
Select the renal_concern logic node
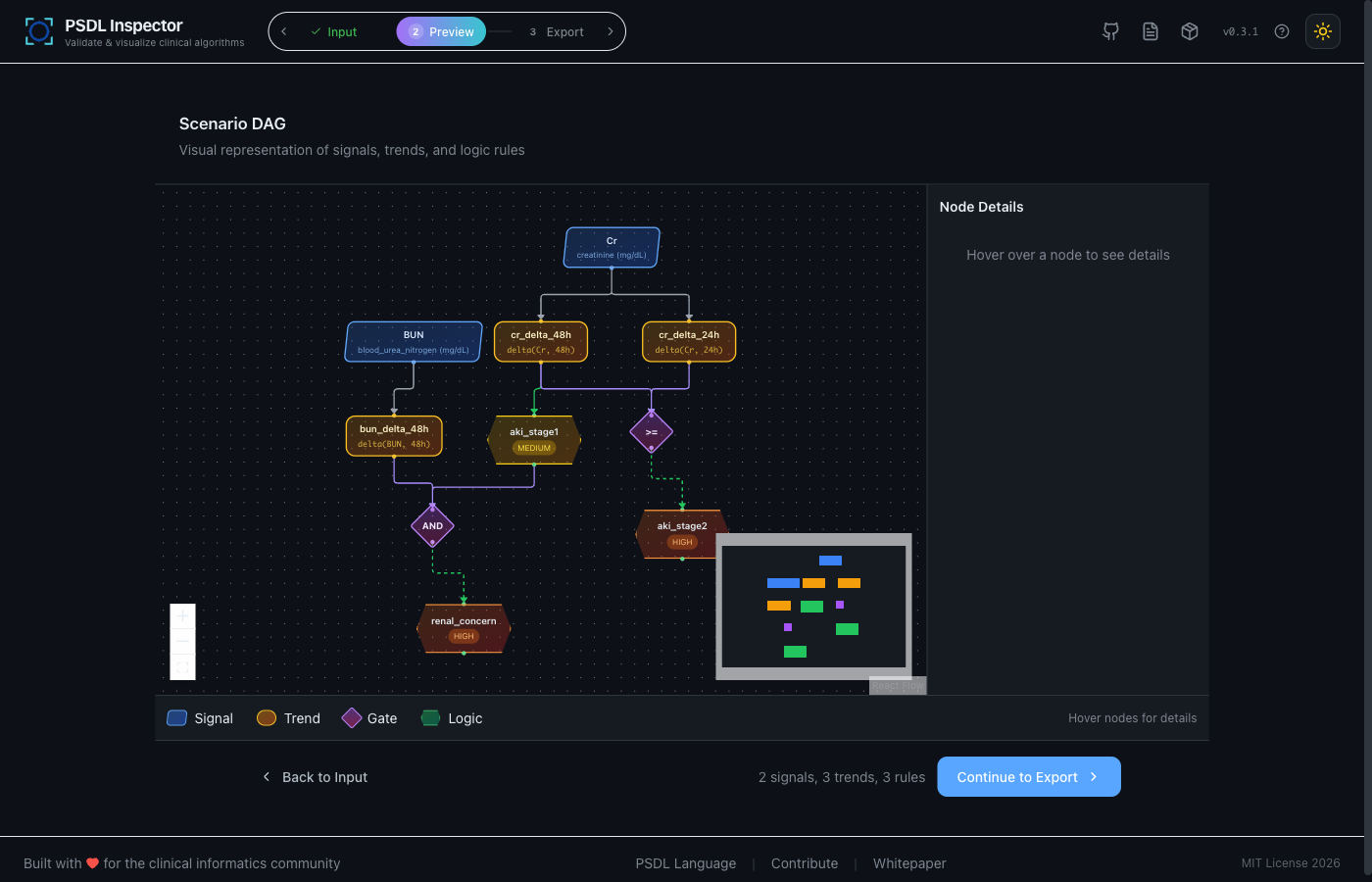[464, 628]
